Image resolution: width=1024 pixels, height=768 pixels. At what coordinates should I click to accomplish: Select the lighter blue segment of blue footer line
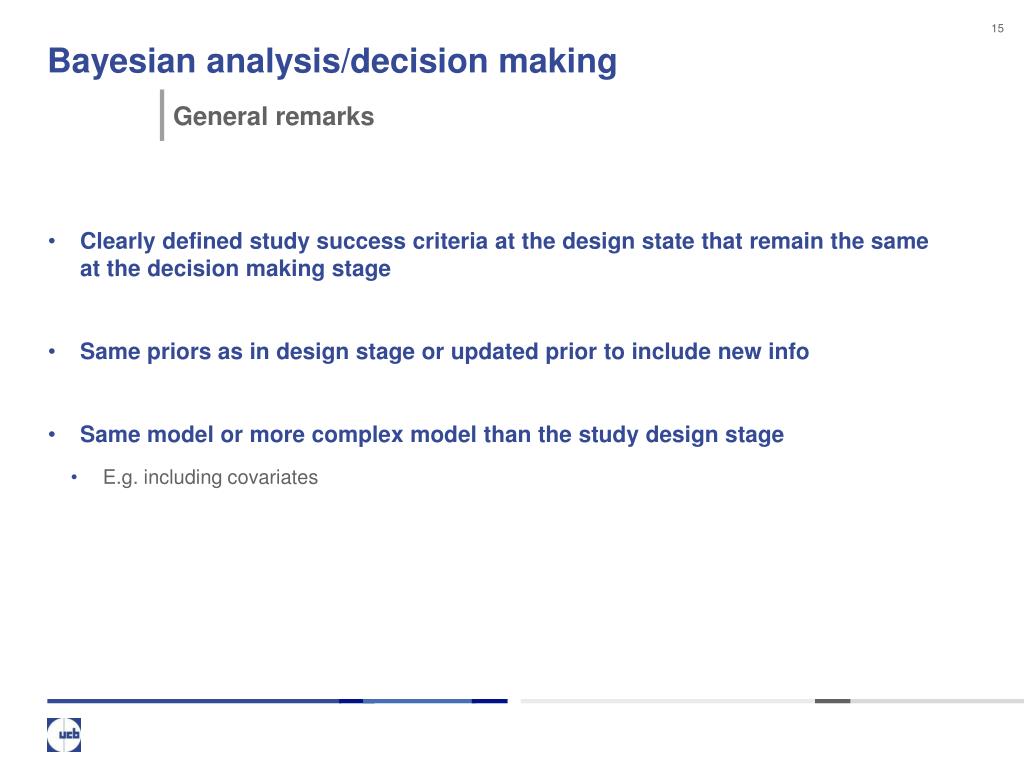417,701
